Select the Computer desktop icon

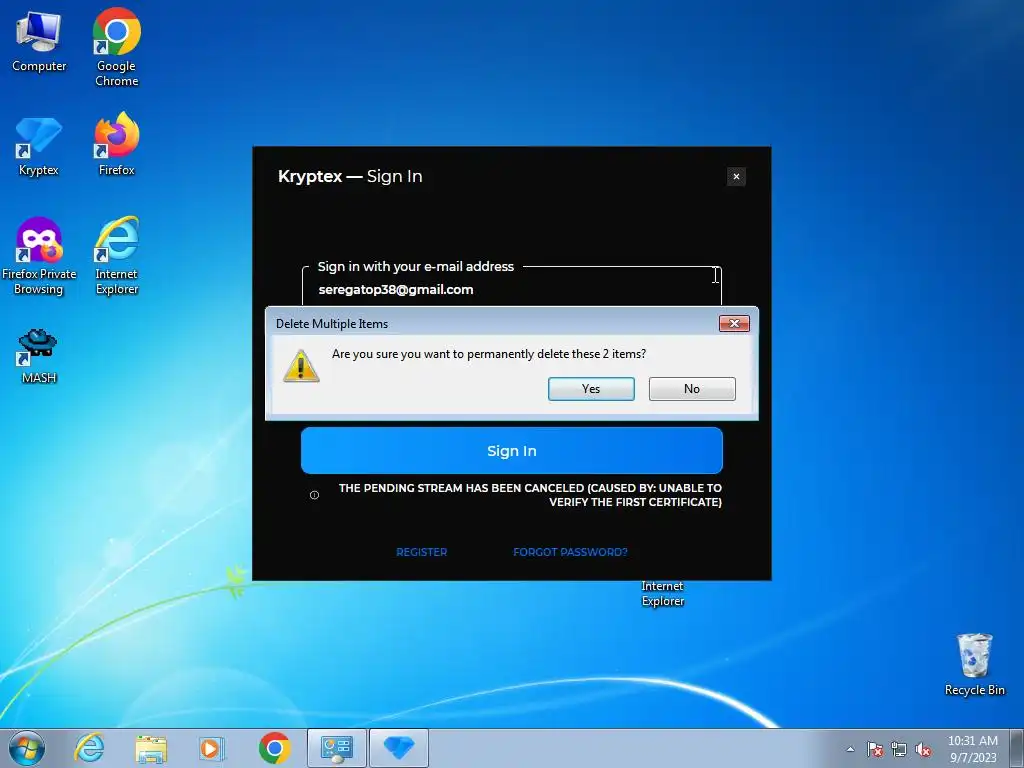(39, 42)
